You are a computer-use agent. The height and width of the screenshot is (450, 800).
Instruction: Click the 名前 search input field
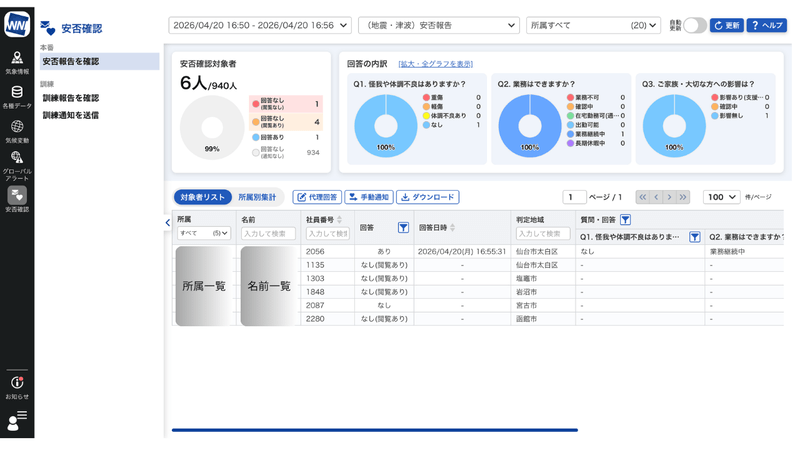[268, 234]
